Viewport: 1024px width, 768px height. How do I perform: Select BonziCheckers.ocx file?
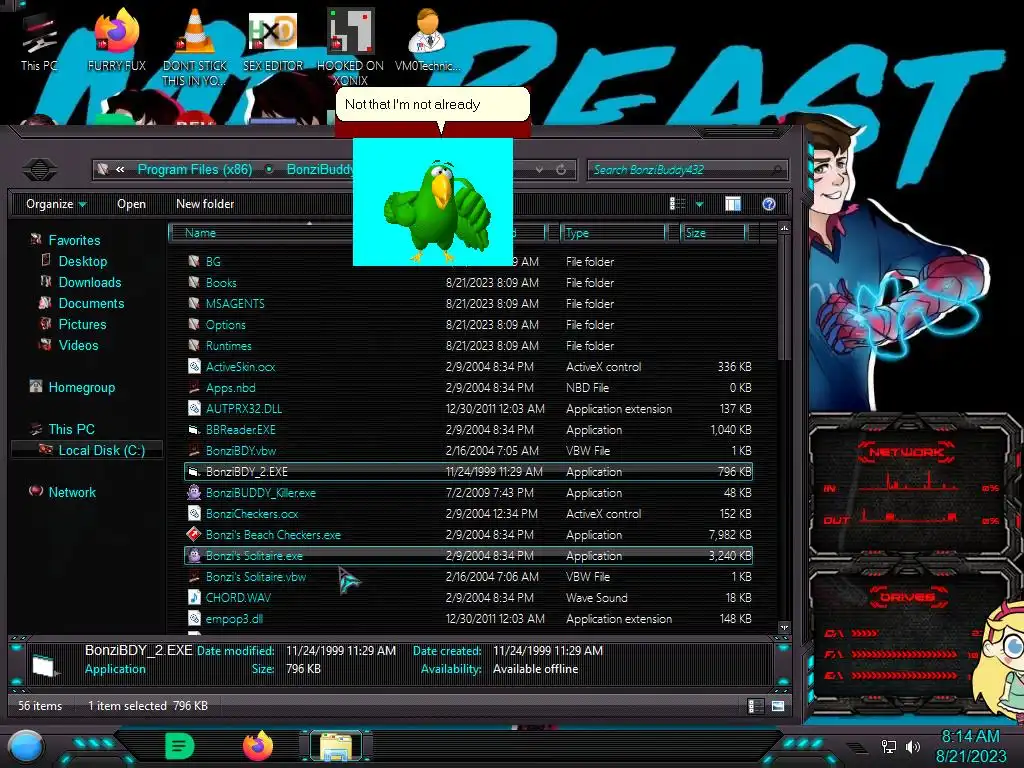tap(251, 513)
